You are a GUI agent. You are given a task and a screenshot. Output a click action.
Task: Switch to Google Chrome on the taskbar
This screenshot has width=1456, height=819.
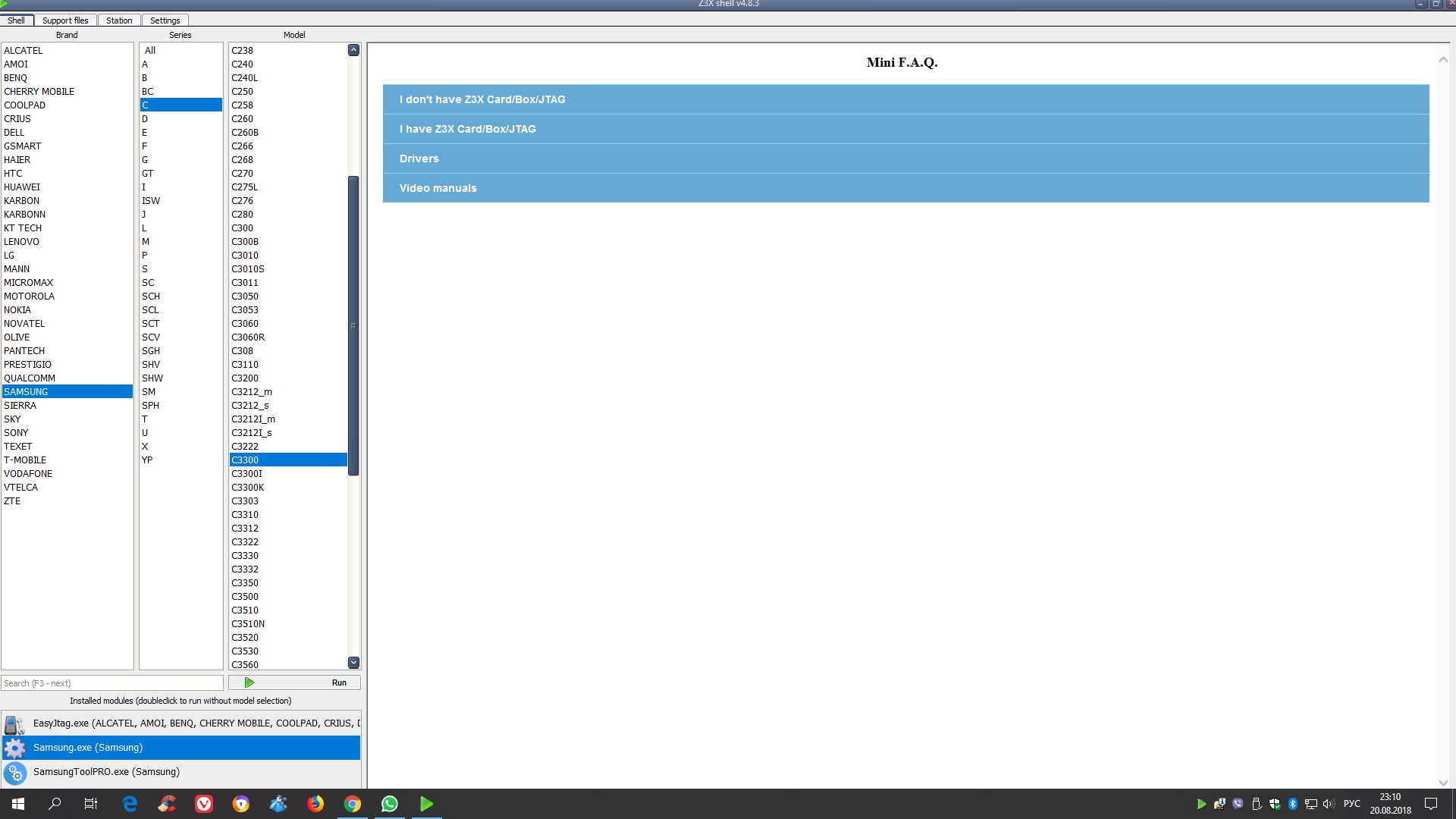click(x=353, y=804)
